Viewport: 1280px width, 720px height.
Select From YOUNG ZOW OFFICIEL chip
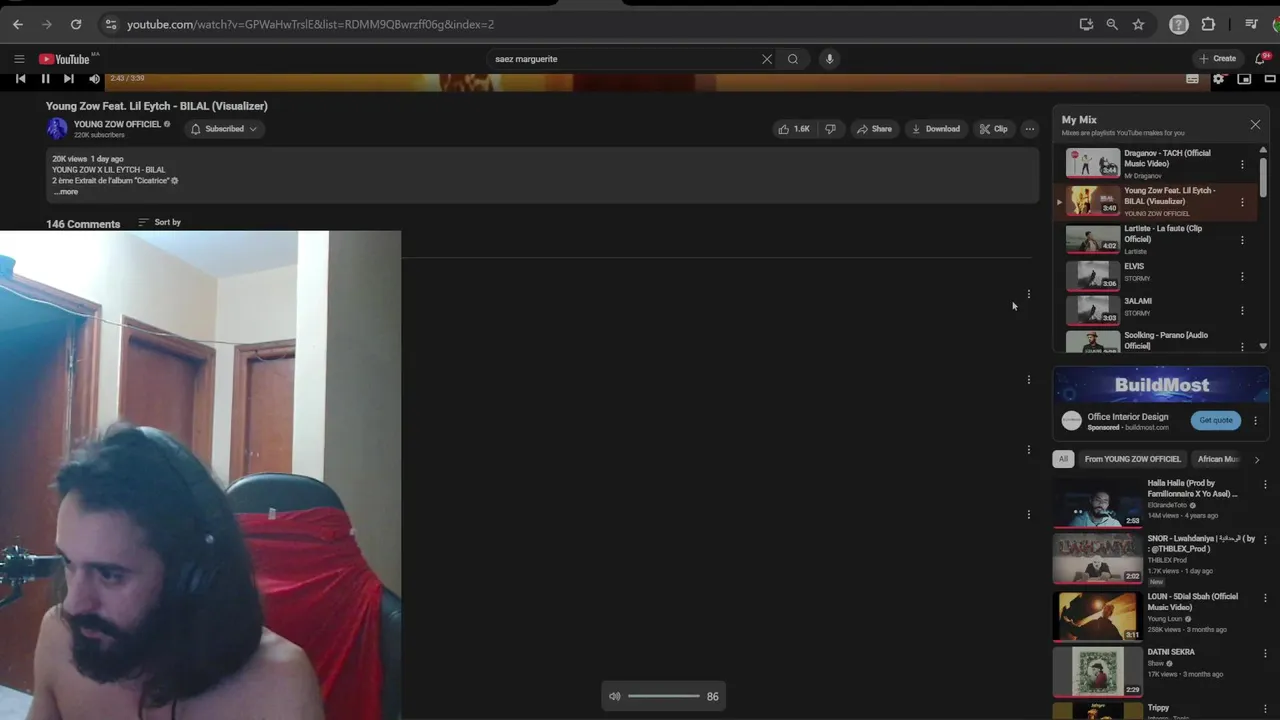[x=1133, y=459]
